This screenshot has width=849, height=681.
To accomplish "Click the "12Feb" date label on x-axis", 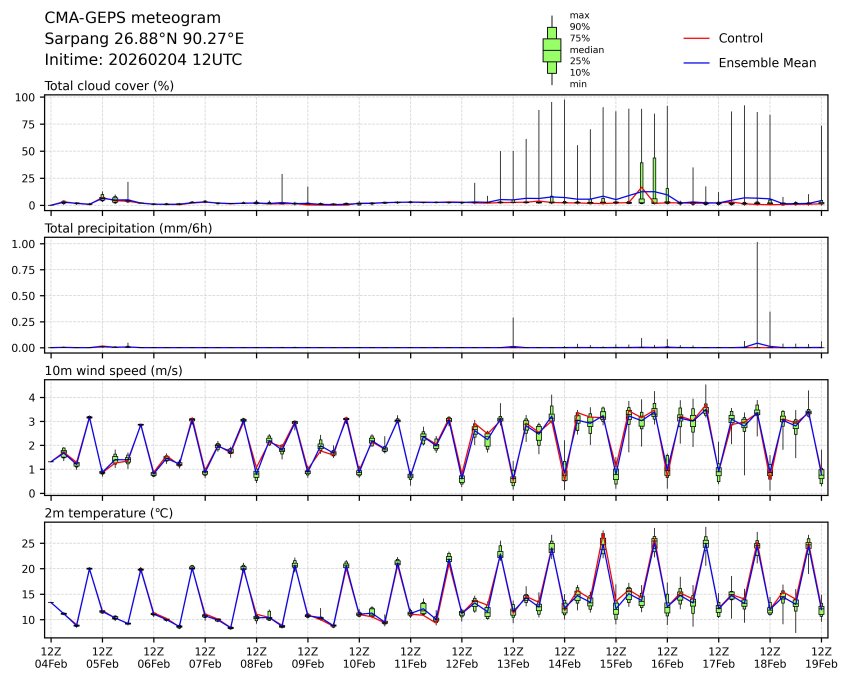I will [461, 663].
